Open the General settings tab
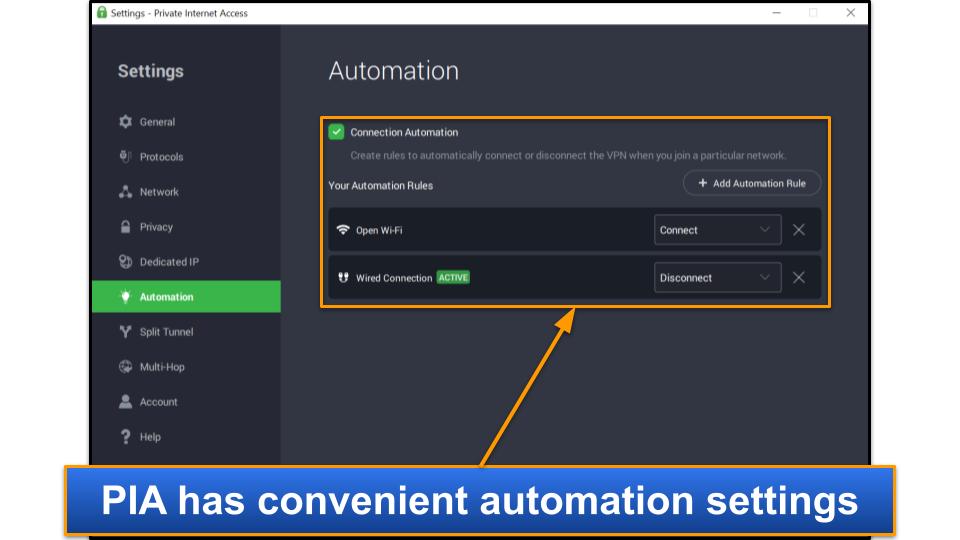The height and width of the screenshot is (540, 960). point(186,122)
